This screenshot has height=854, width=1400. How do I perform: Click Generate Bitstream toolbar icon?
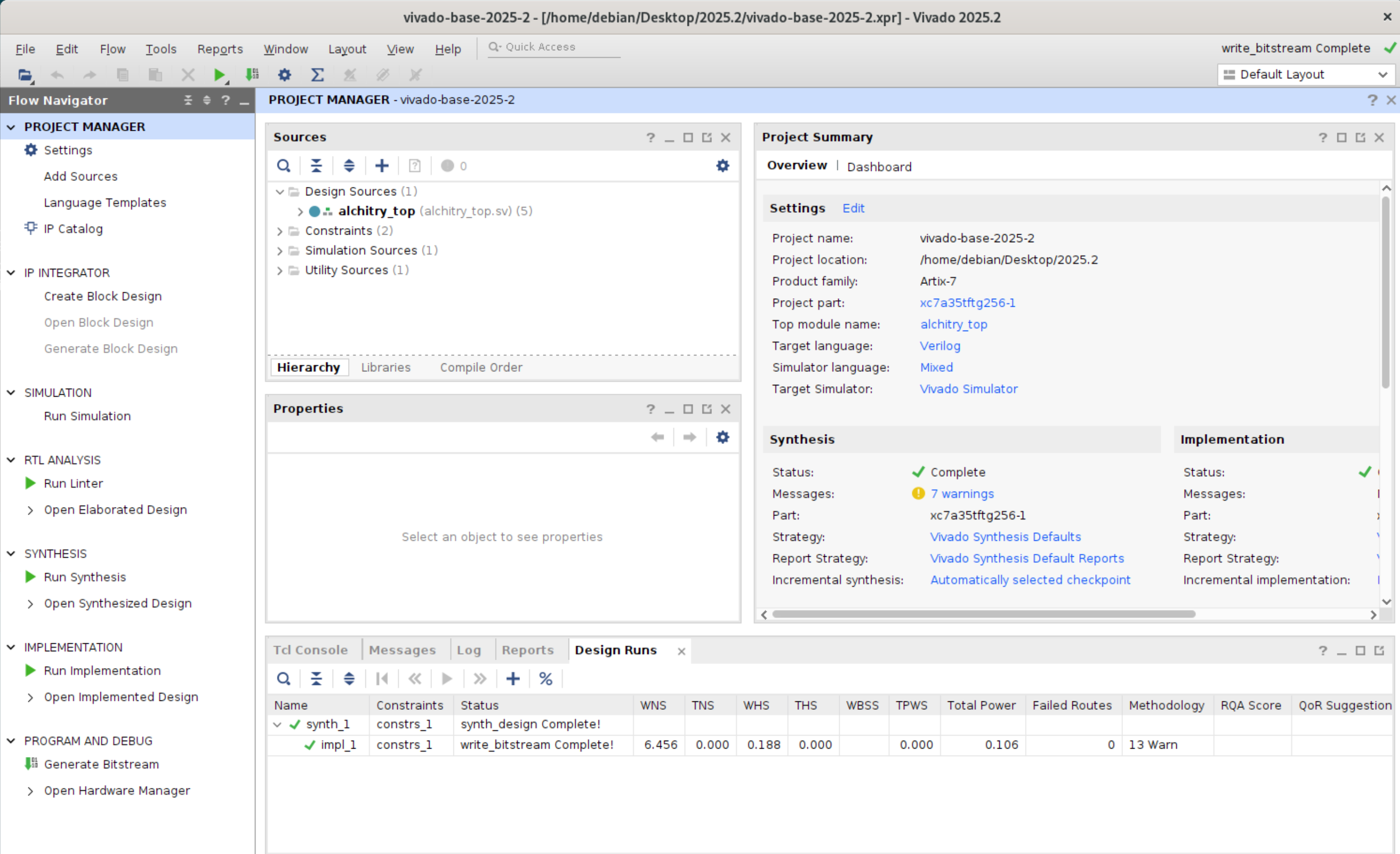pyautogui.click(x=252, y=75)
